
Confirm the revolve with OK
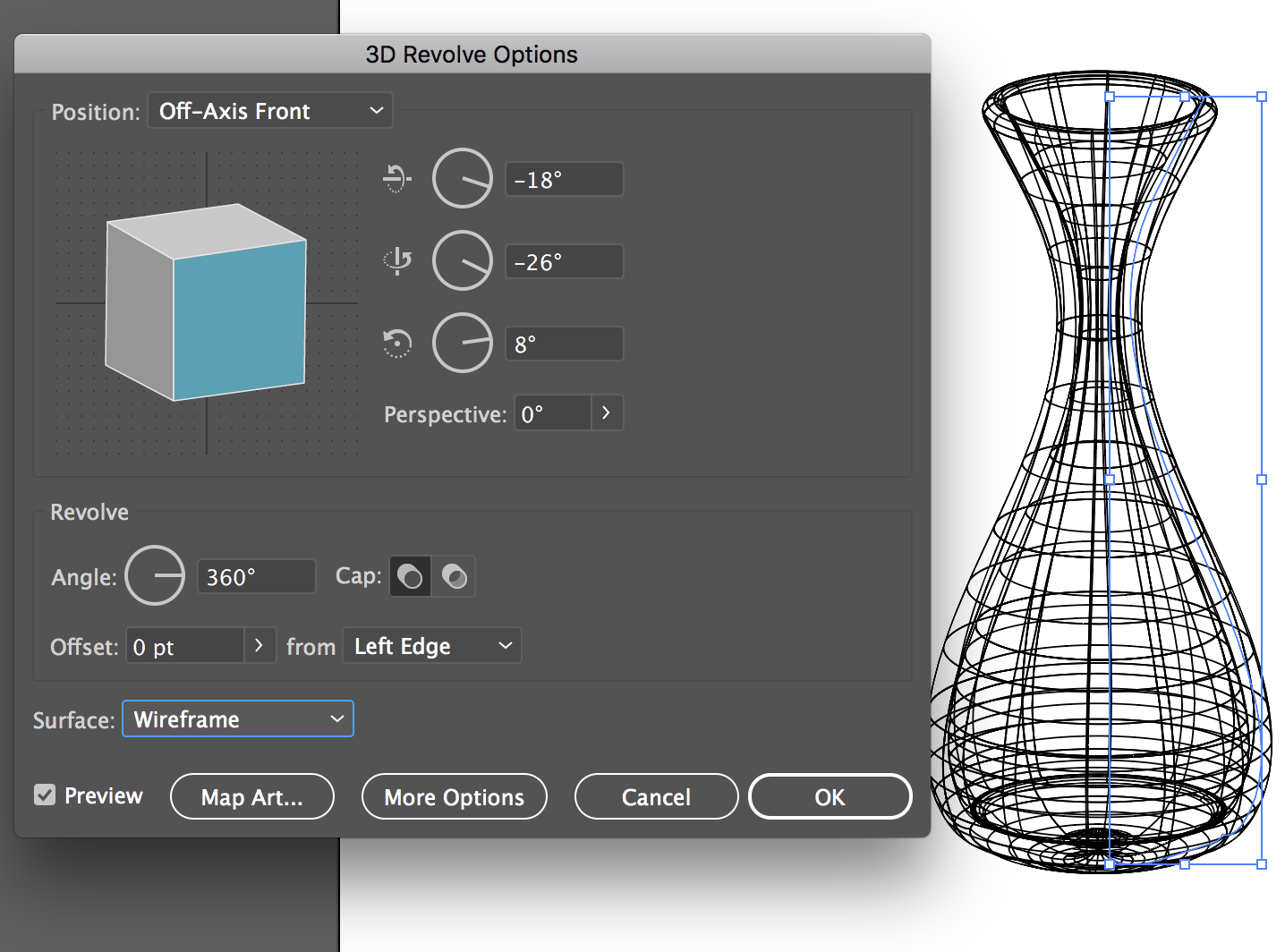[x=830, y=796]
